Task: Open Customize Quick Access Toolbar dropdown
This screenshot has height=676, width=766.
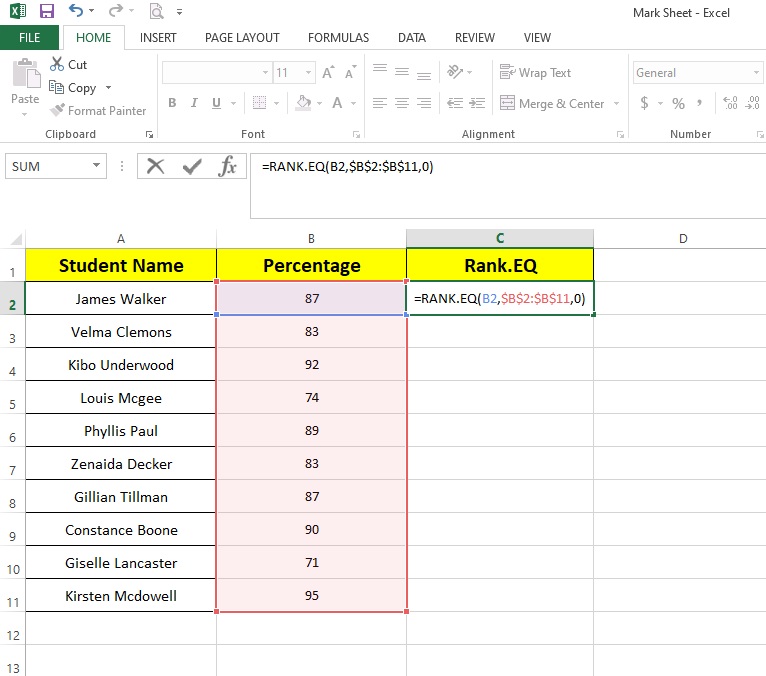Action: click(x=179, y=12)
